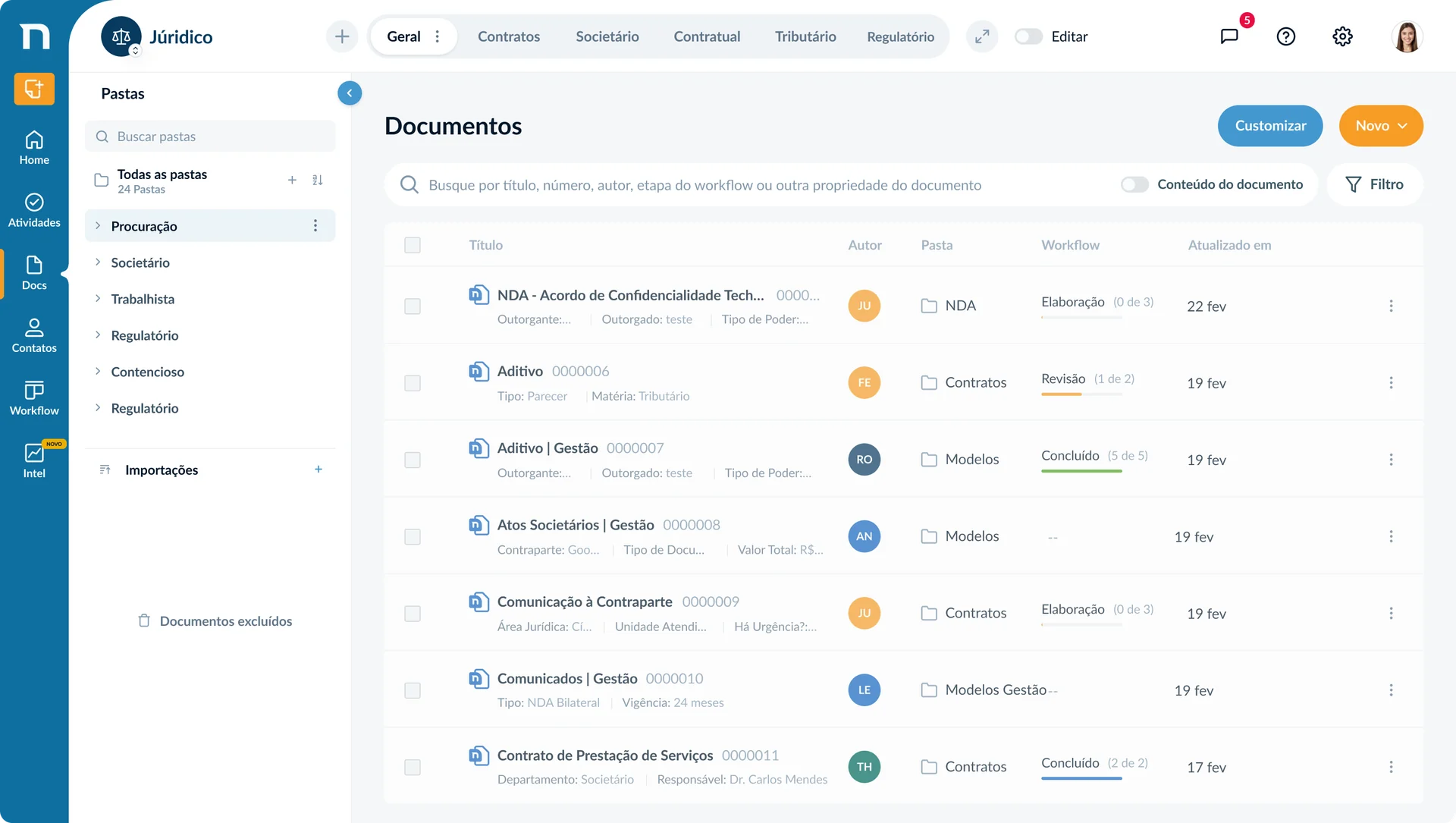Open the Regulatório tab
The height and width of the screenshot is (823, 1456).
click(900, 36)
